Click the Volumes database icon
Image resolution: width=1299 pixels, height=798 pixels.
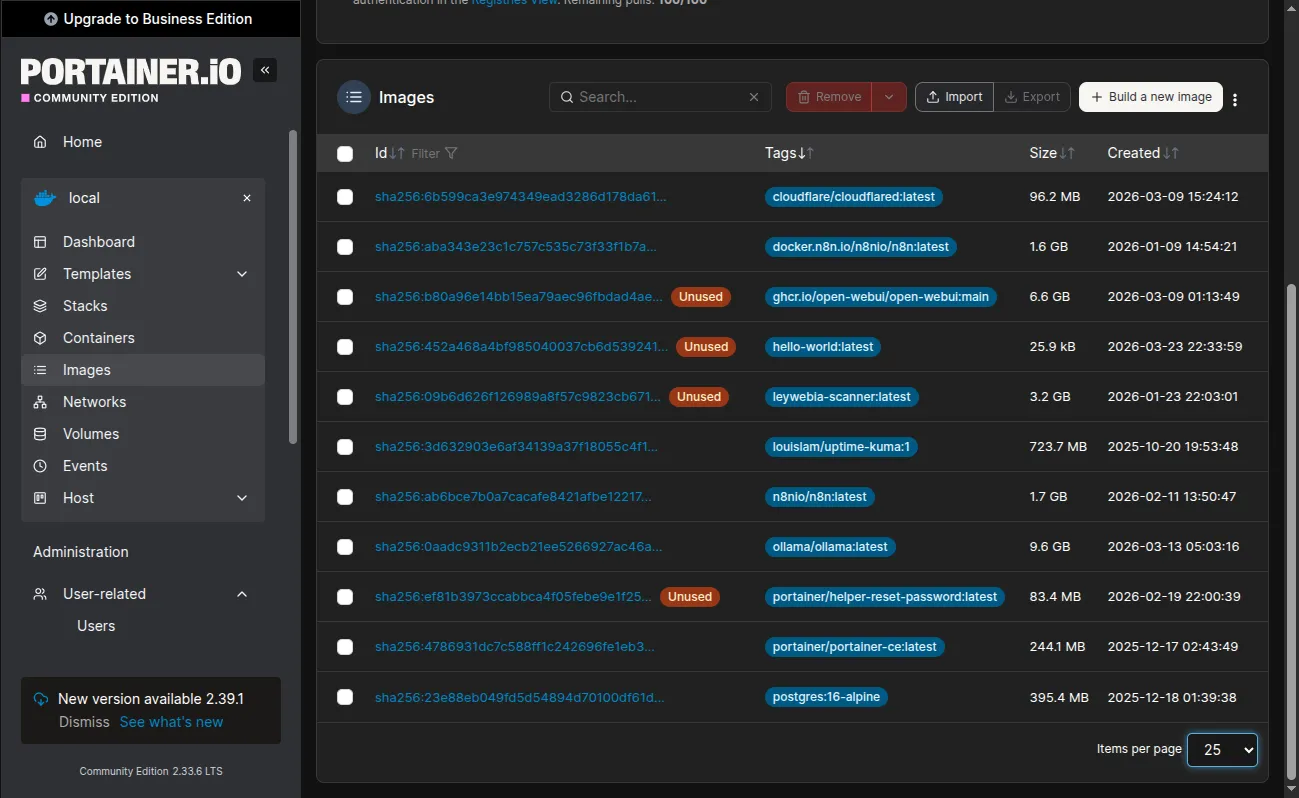(x=40, y=434)
